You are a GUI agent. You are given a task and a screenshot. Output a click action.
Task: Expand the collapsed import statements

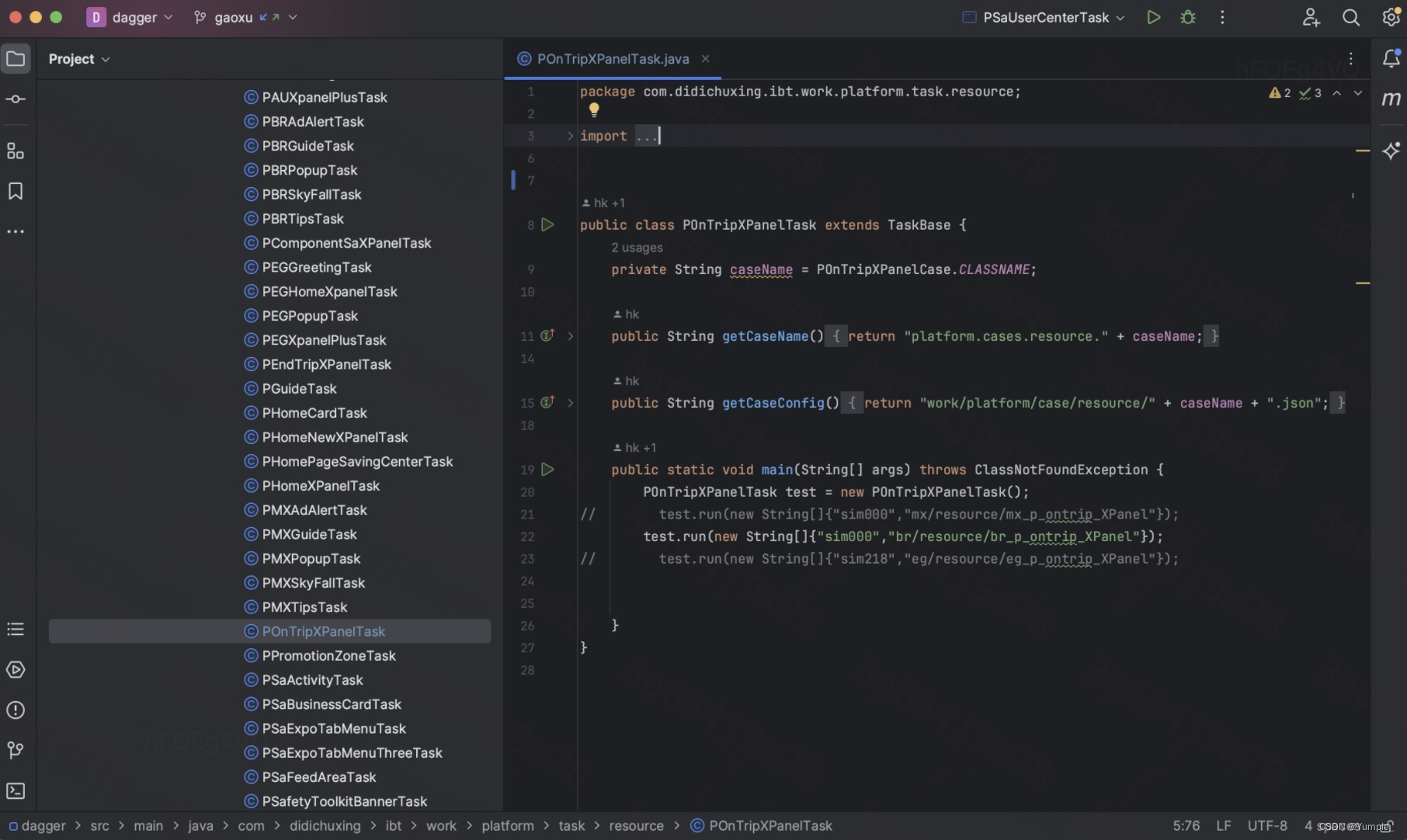point(570,136)
